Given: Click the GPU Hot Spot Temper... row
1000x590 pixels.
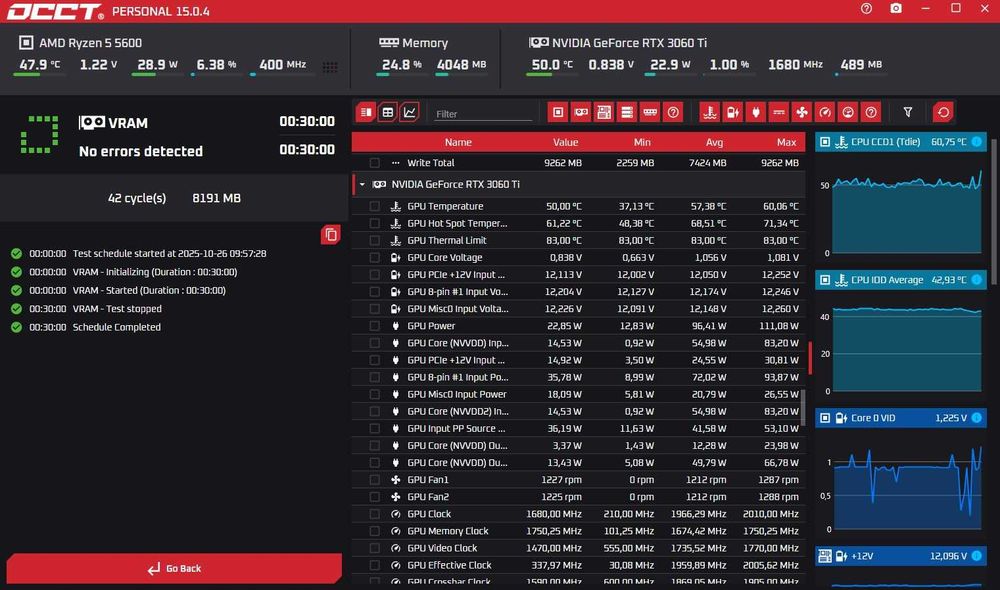Looking at the screenshot, I should tap(578, 223).
